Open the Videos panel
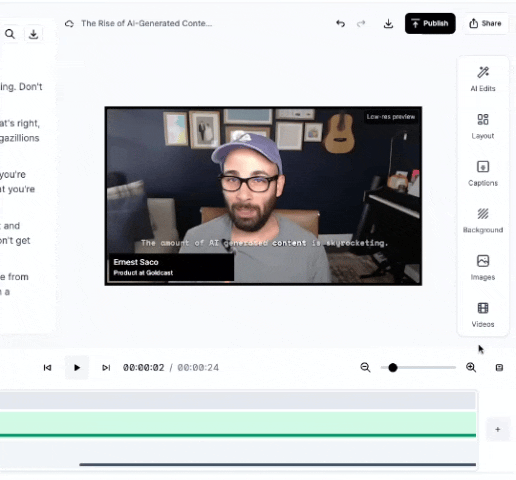 [483, 315]
